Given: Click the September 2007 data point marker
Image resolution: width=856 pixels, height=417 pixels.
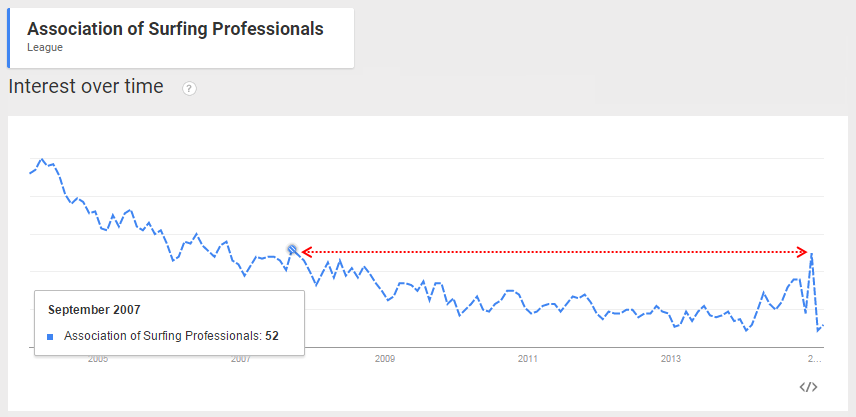Looking at the screenshot, I should [292, 250].
